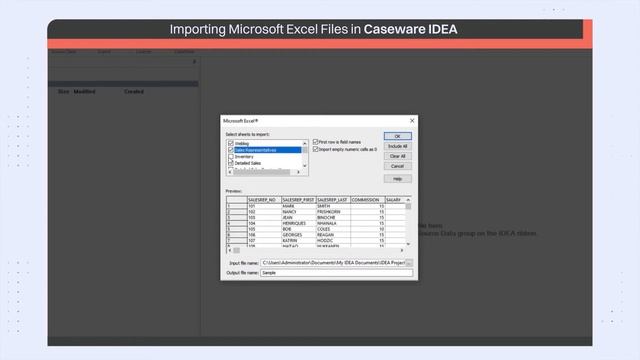The height and width of the screenshot is (360, 640).
Task: Click the sheet list left scroll arrow
Action: (x=230, y=172)
